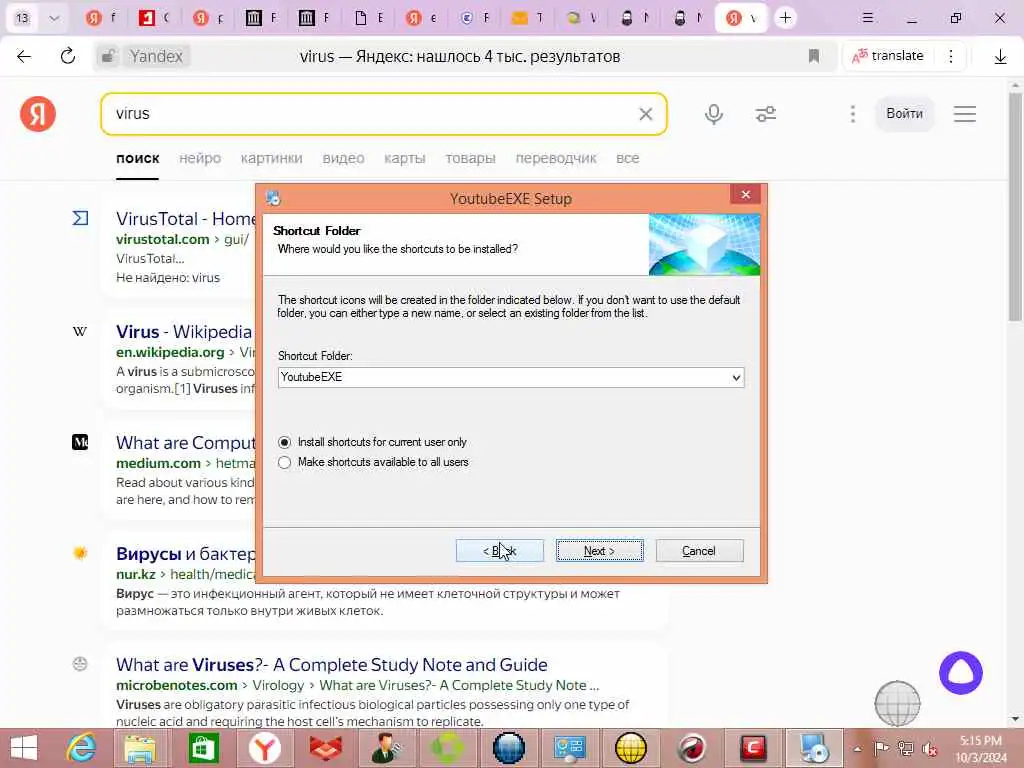Open the browser downloads icon

[1000, 57]
